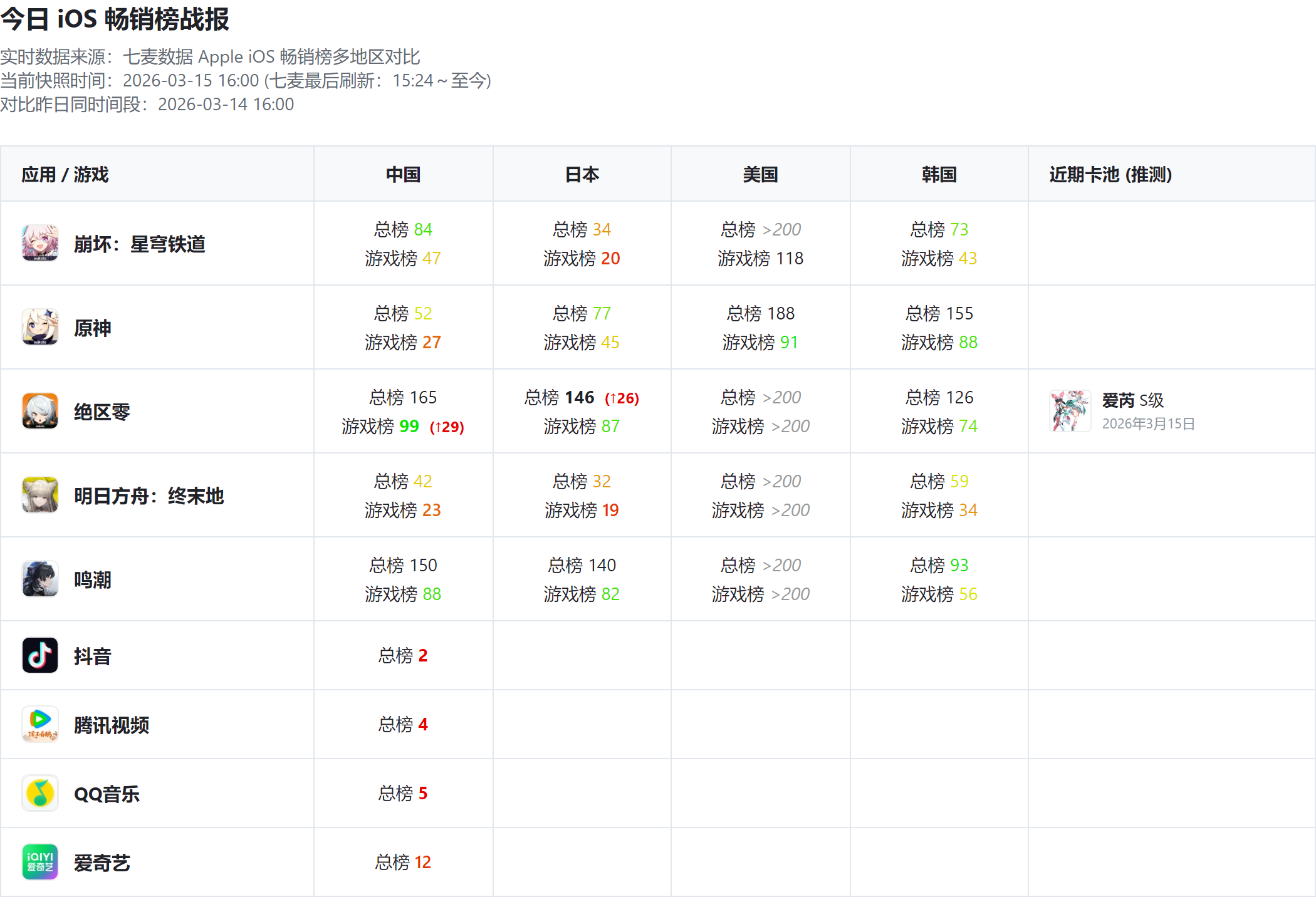Screen dimensions: 1316x897
Task: Click the 崩坏：星穹铁道 game name
Action: click(139, 244)
